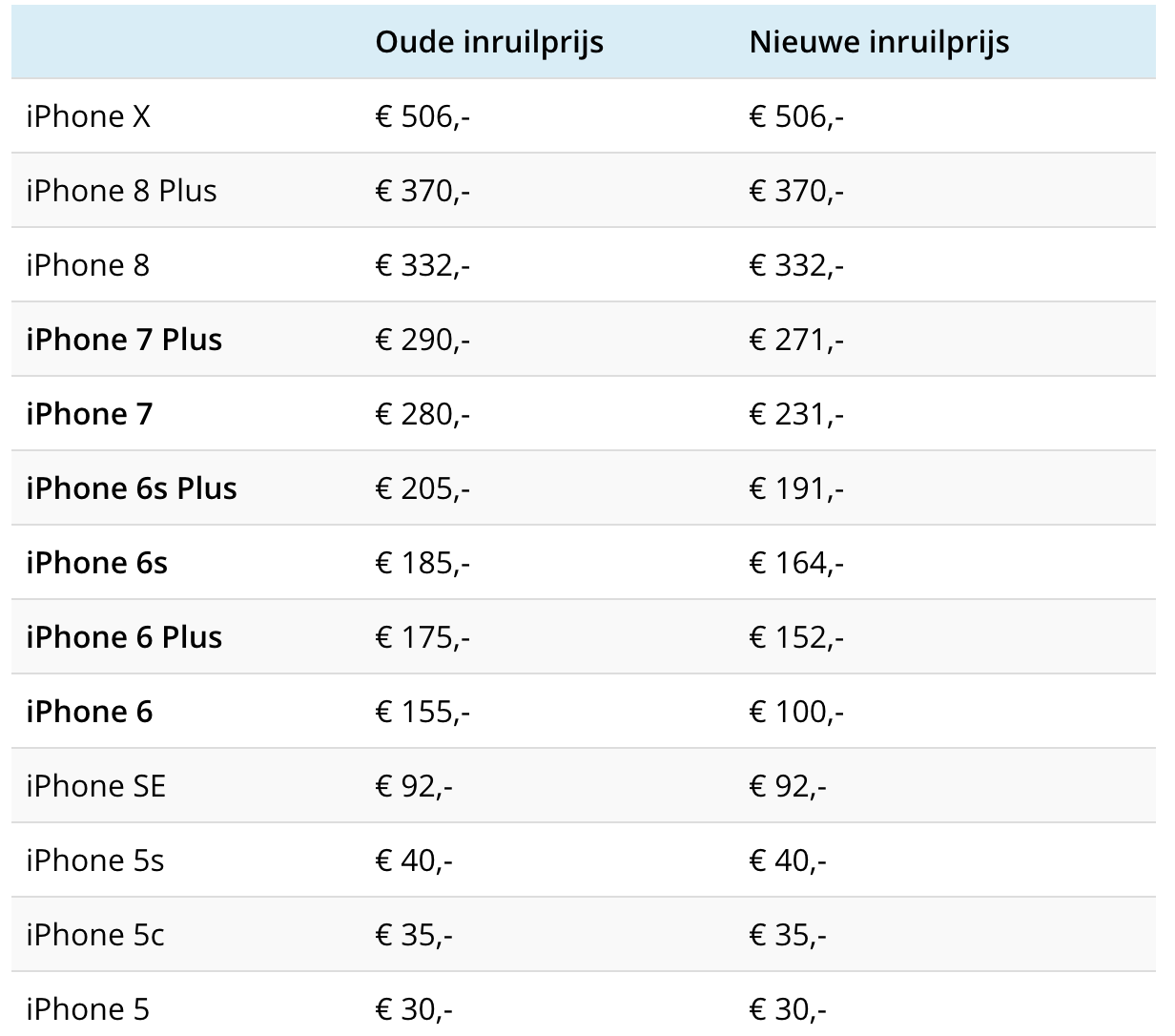Click the old € 290,- price
This screenshot has height=1036, width=1175.
pos(423,340)
